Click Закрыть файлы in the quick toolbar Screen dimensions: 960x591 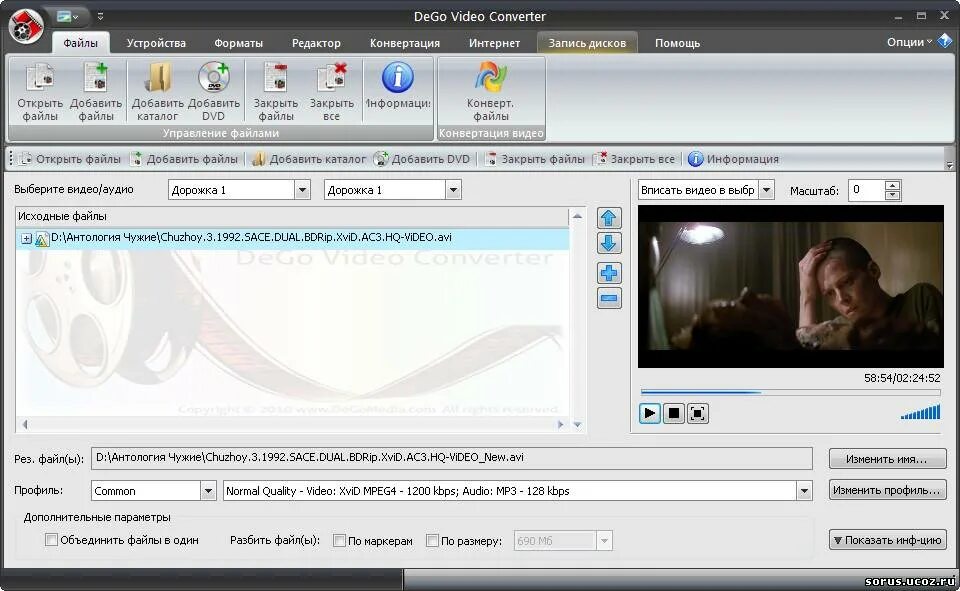coord(534,159)
